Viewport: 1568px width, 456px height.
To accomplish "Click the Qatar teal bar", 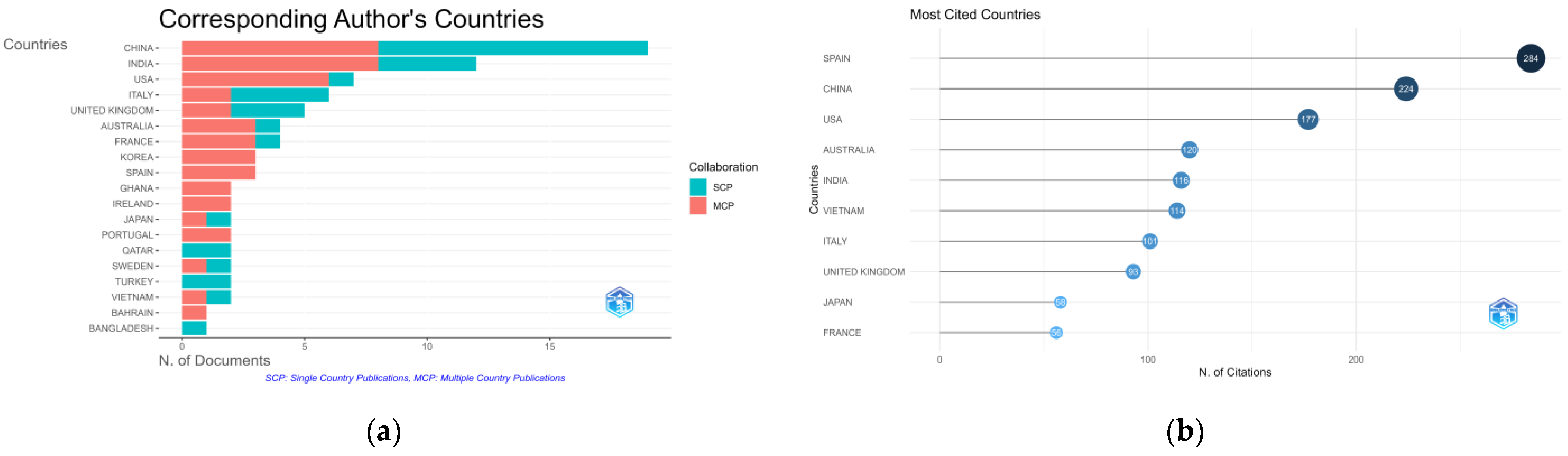I will 206,250.
